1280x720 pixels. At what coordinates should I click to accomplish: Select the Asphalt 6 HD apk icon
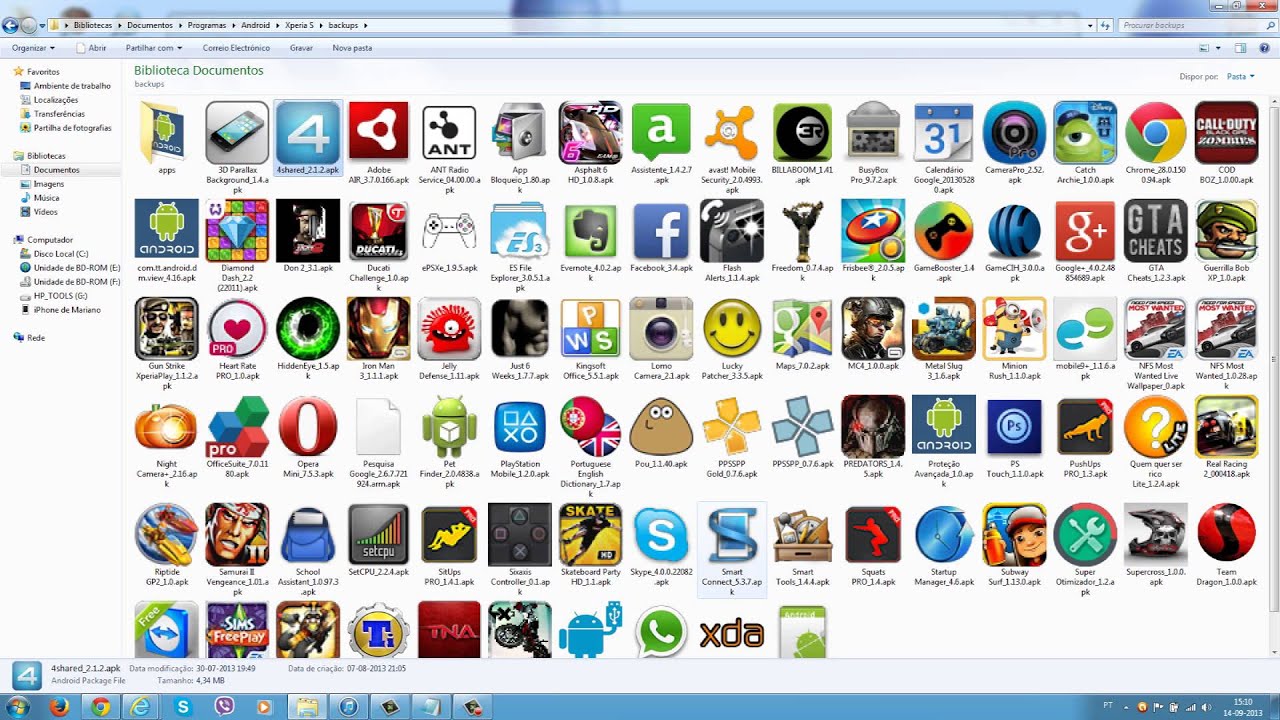(x=590, y=132)
